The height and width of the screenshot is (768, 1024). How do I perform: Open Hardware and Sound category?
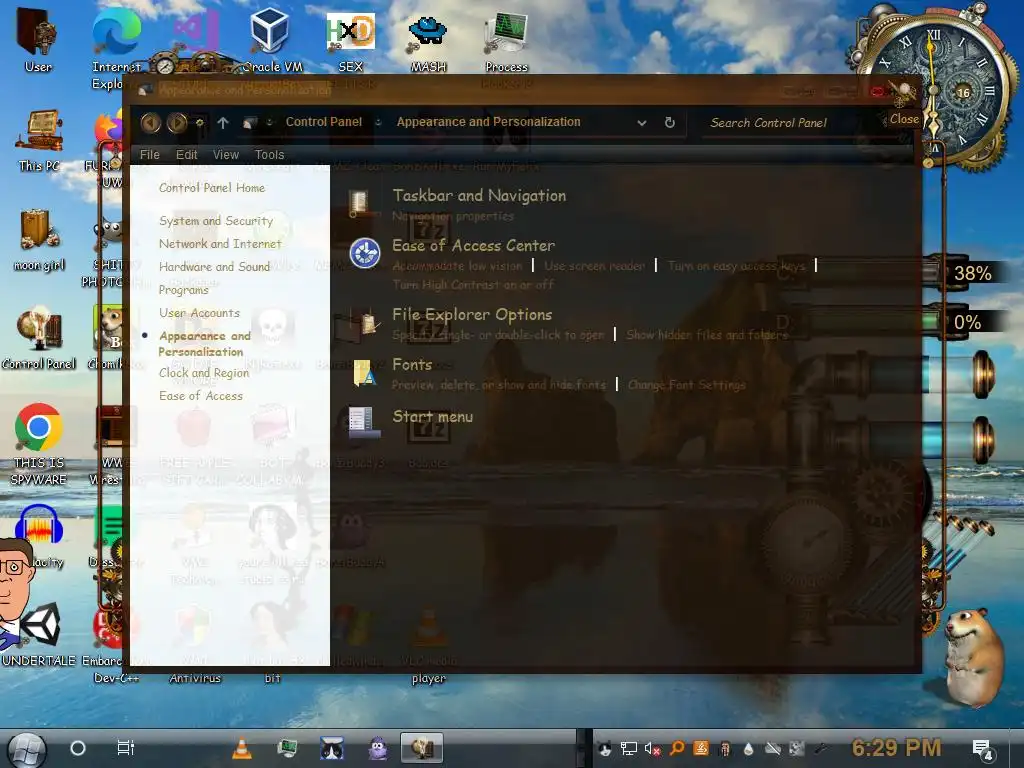[x=214, y=266]
